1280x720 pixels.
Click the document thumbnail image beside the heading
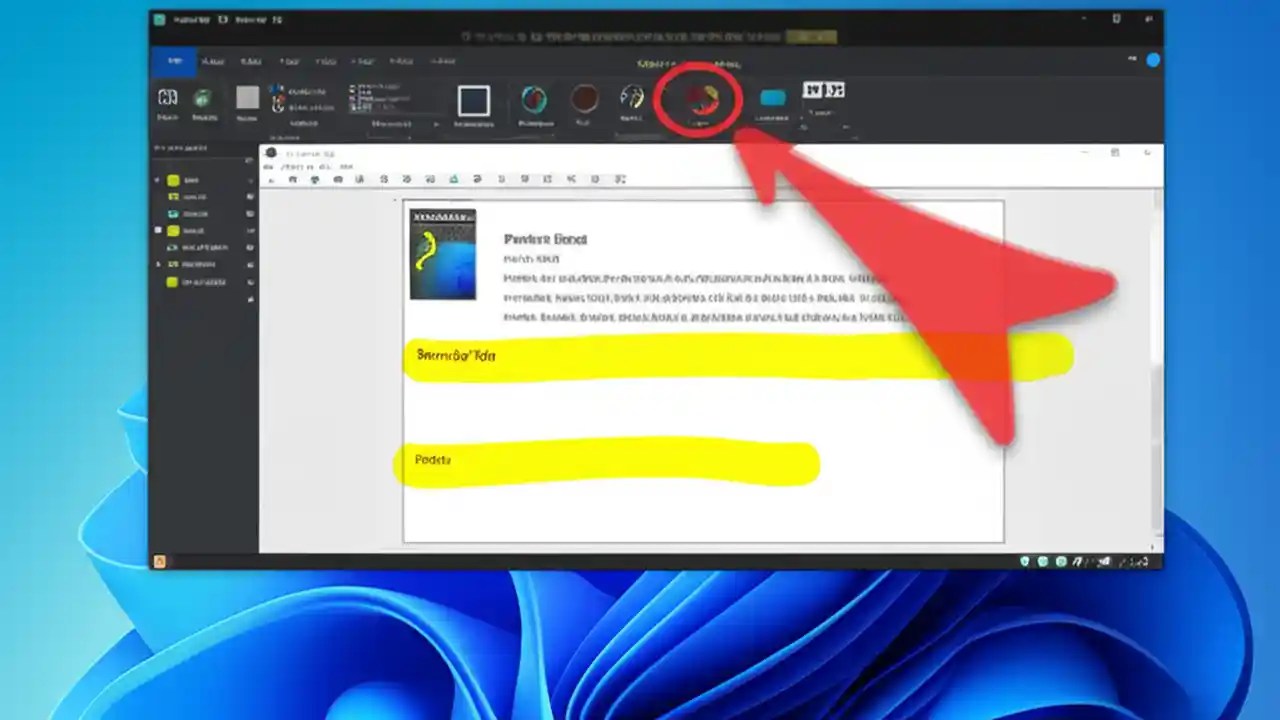tap(442, 253)
